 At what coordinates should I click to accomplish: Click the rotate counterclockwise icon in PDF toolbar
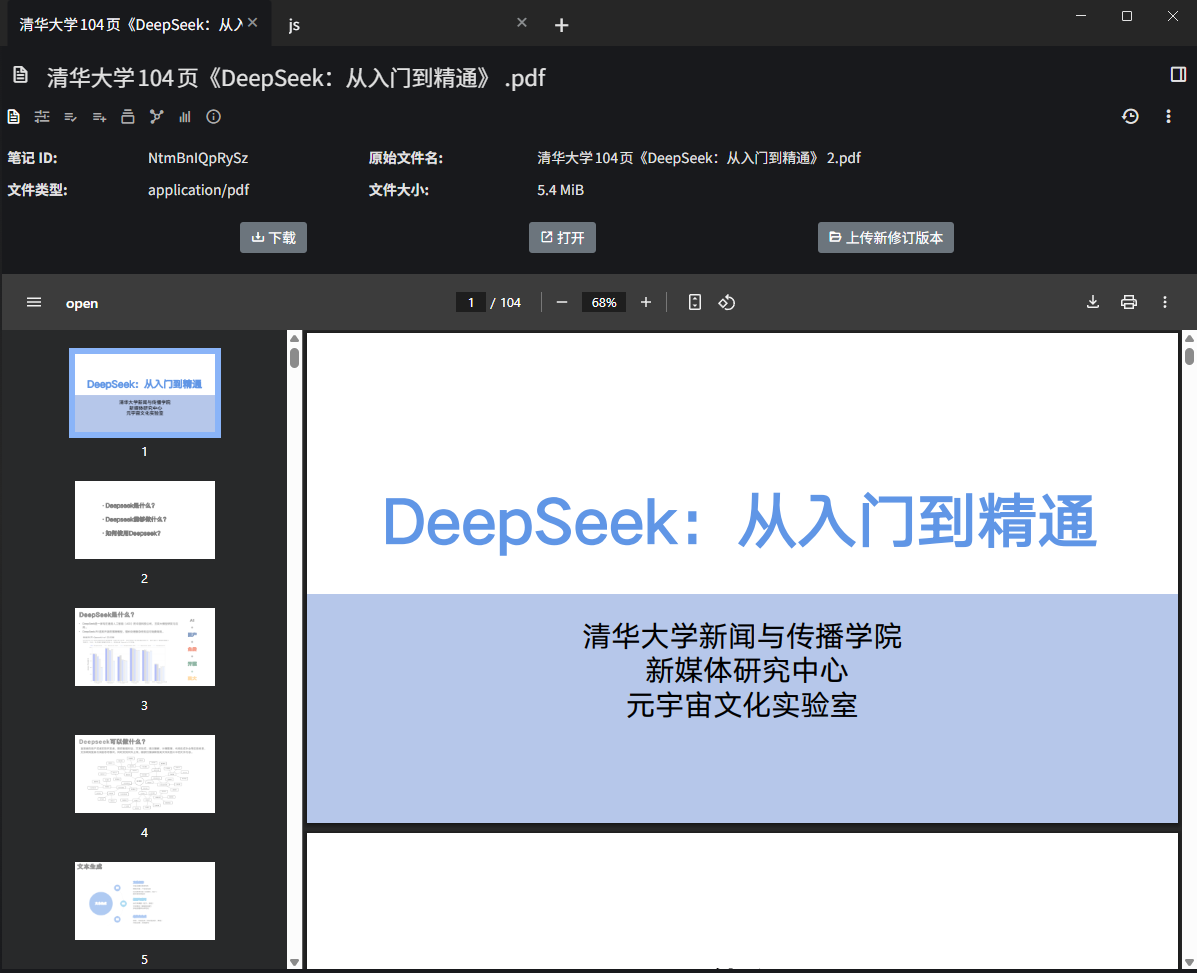point(727,302)
